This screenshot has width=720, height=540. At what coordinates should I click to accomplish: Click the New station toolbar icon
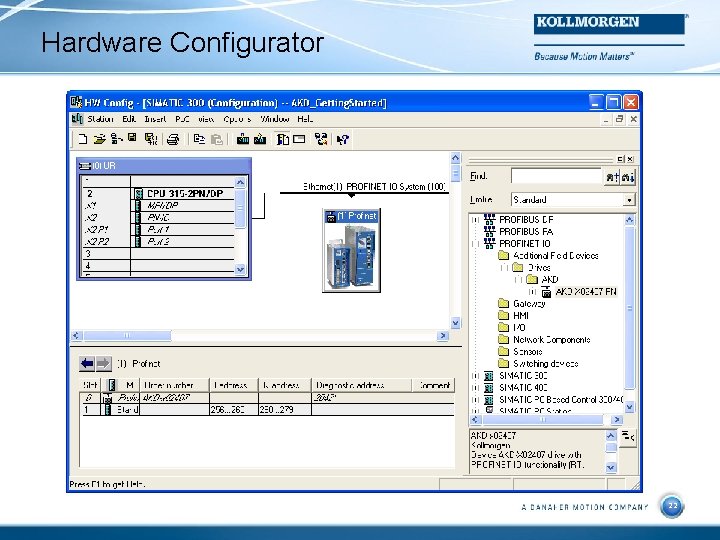tap(83, 139)
